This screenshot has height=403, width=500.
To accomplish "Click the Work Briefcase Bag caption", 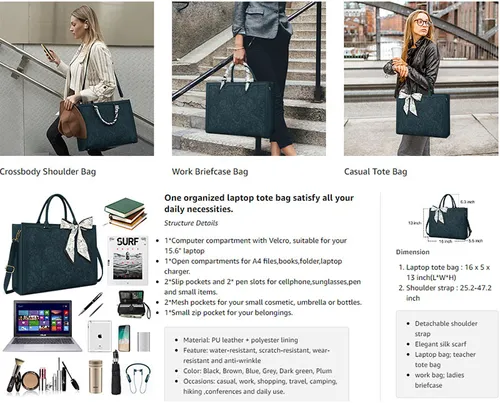I will [210, 172].
